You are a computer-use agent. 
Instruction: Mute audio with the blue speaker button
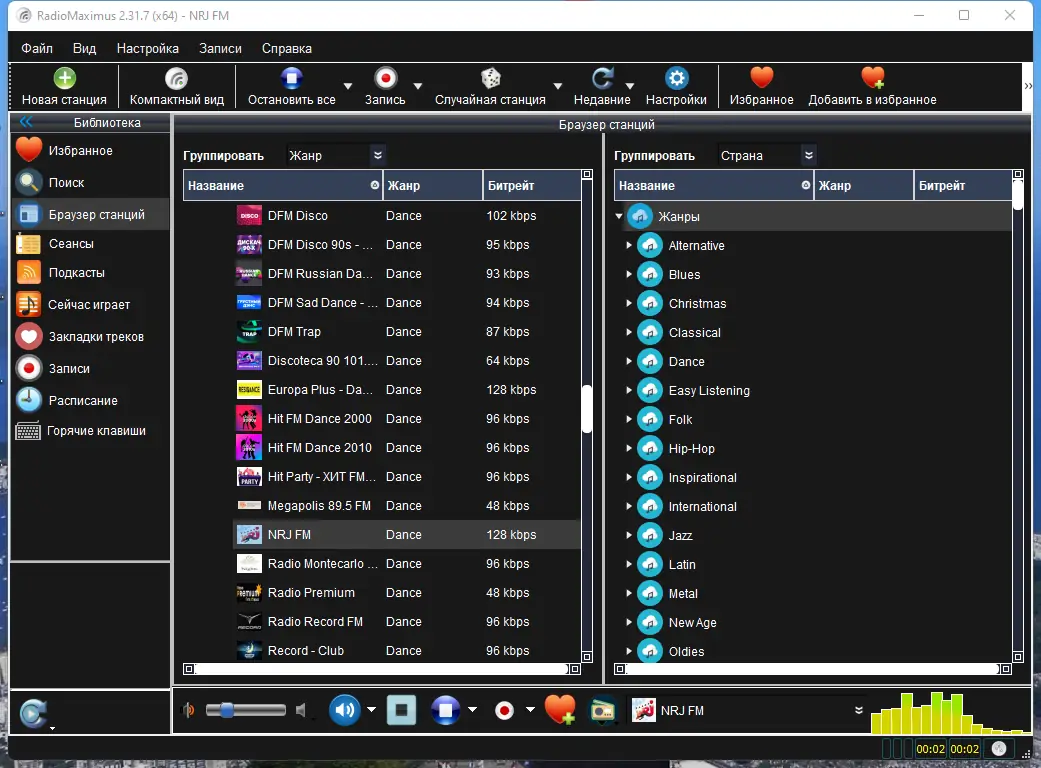point(345,710)
